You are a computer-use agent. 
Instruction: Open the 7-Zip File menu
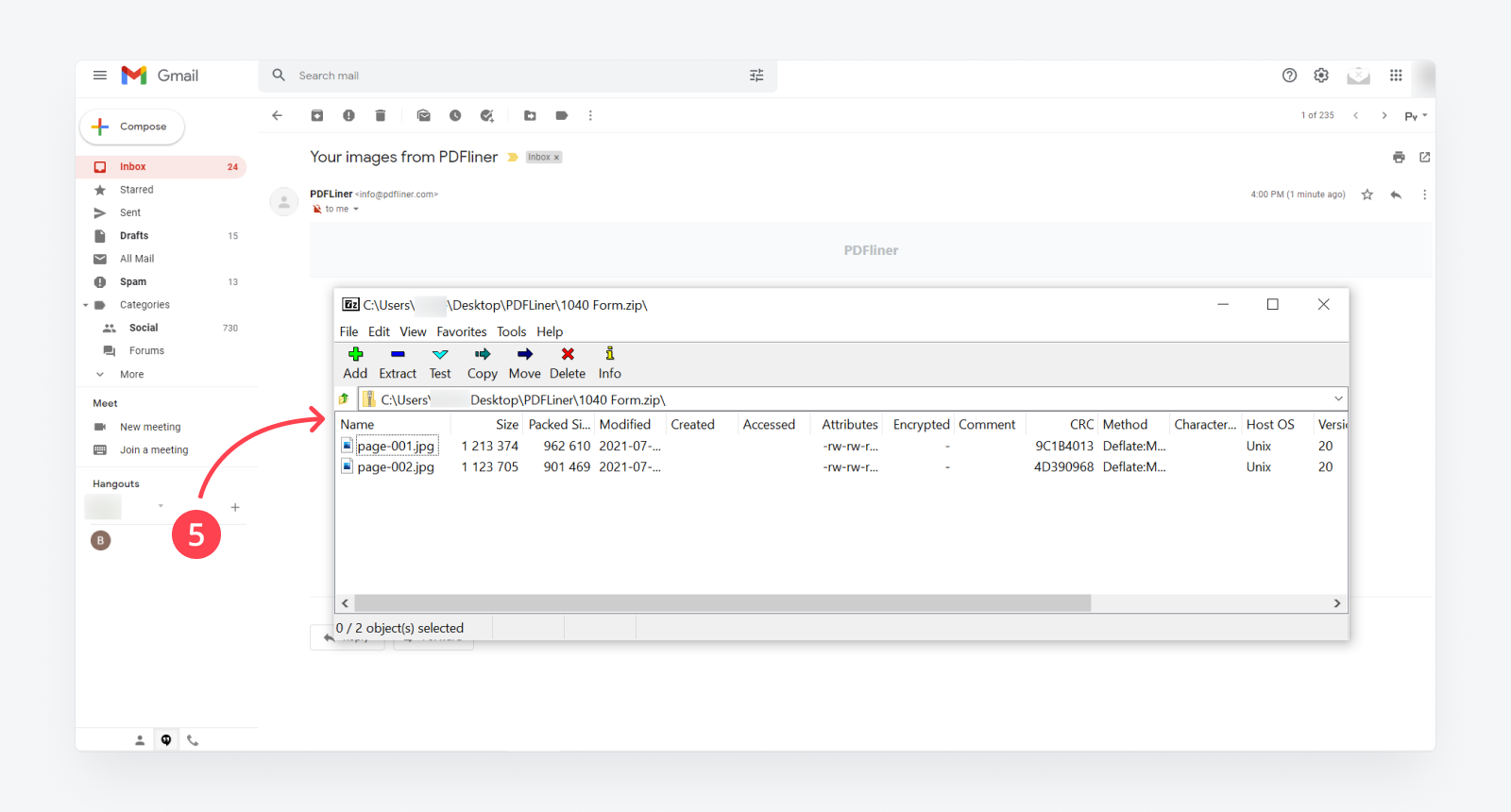click(348, 331)
